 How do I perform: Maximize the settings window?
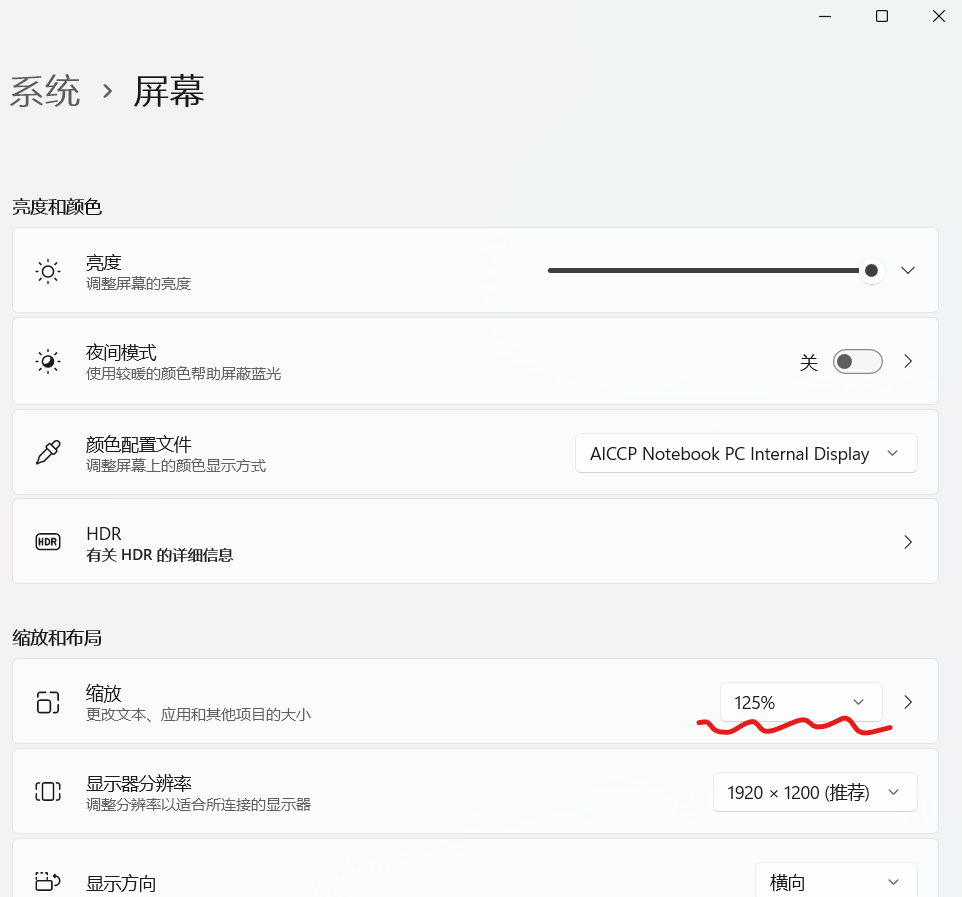pyautogui.click(x=882, y=17)
